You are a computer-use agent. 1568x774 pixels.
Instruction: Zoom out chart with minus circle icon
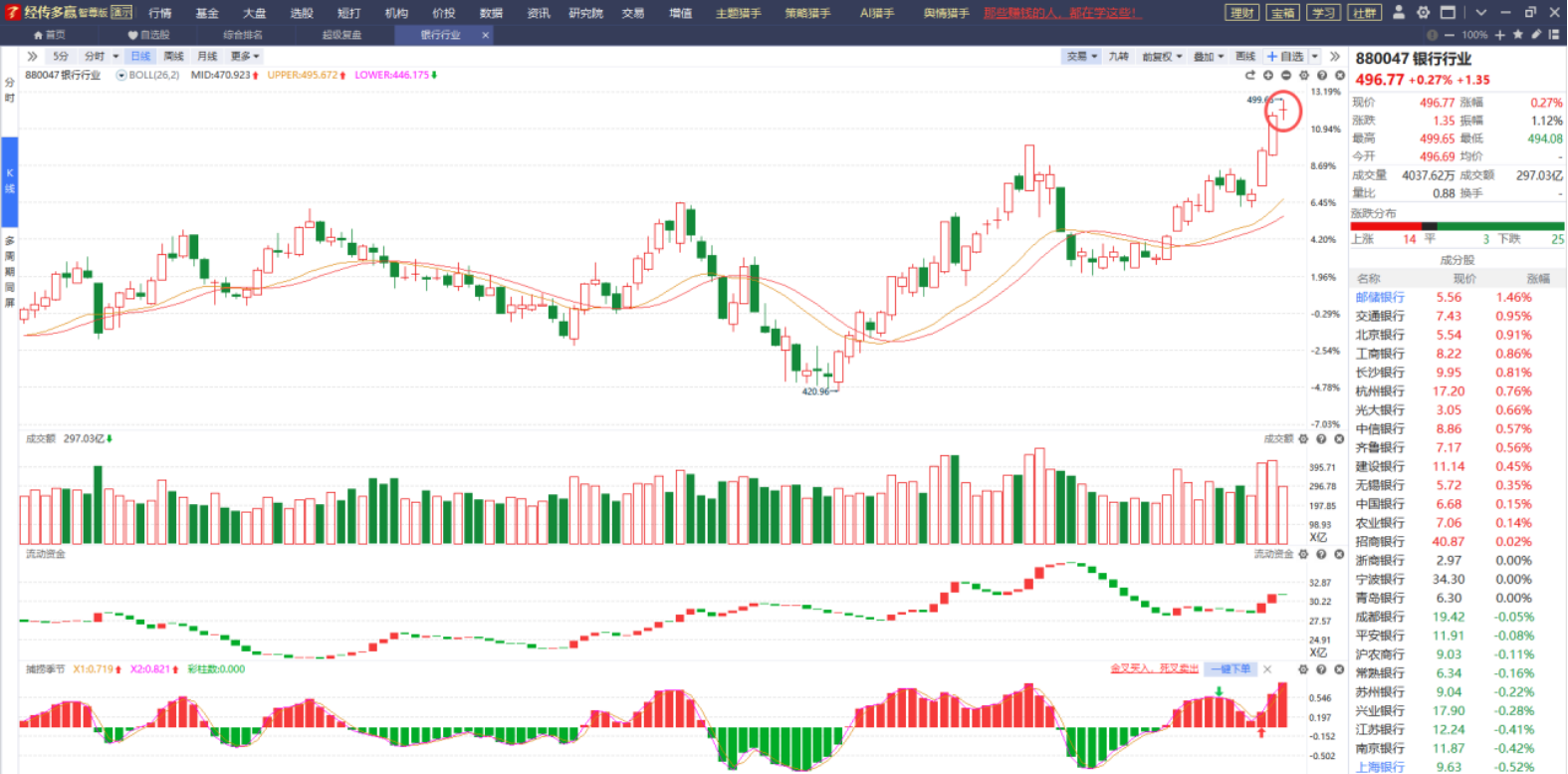(x=1285, y=75)
